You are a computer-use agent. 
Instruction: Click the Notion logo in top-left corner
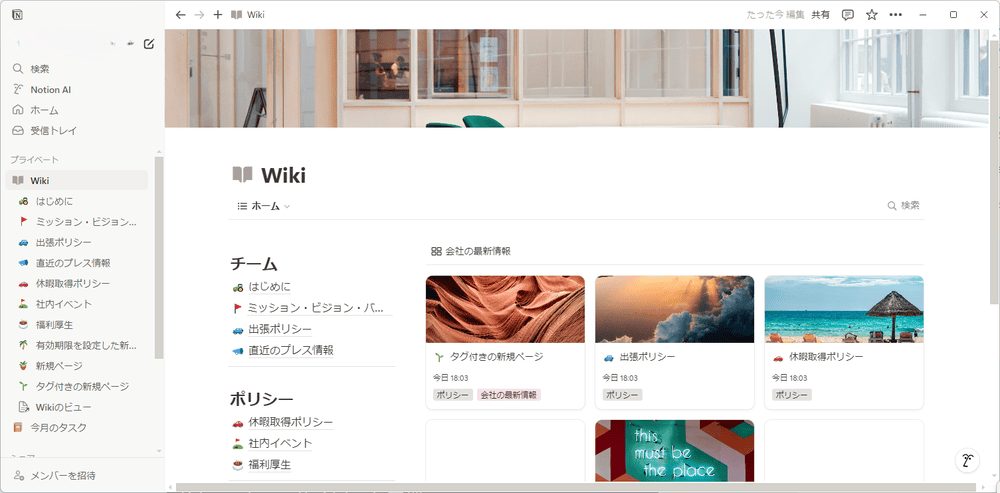17,15
